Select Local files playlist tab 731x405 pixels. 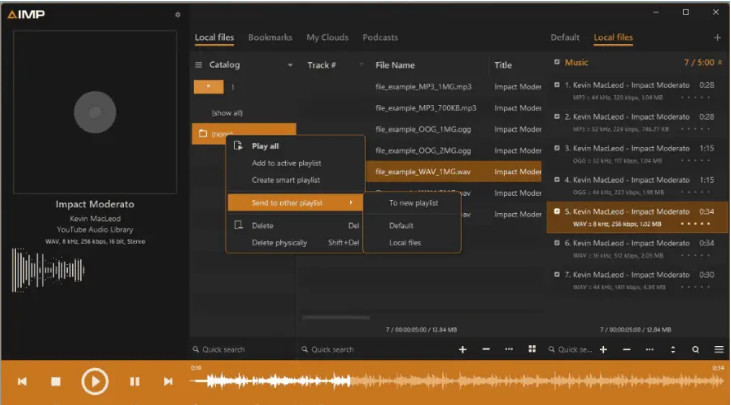click(613, 37)
